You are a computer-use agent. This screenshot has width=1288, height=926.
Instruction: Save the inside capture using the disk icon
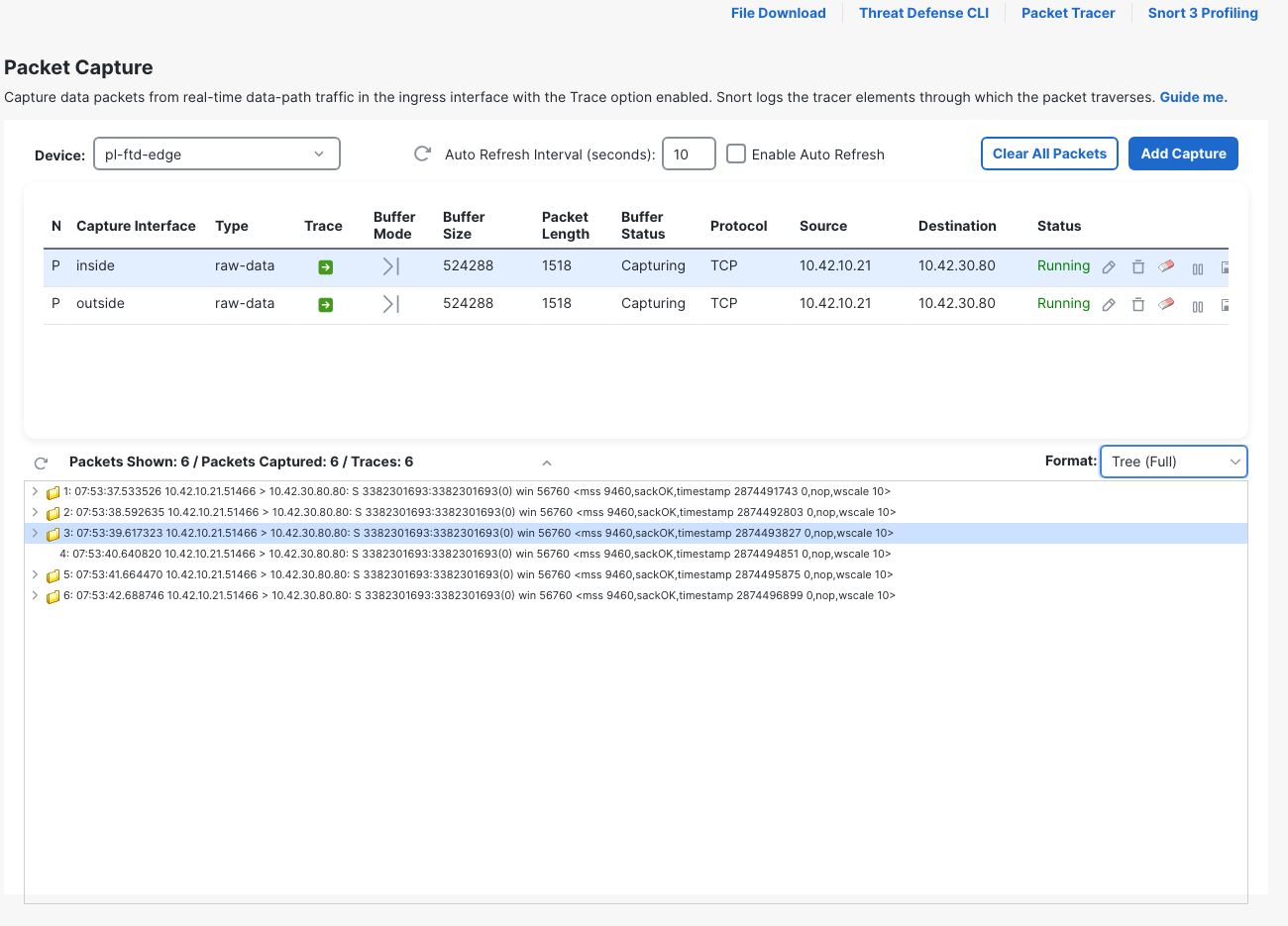1225,267
